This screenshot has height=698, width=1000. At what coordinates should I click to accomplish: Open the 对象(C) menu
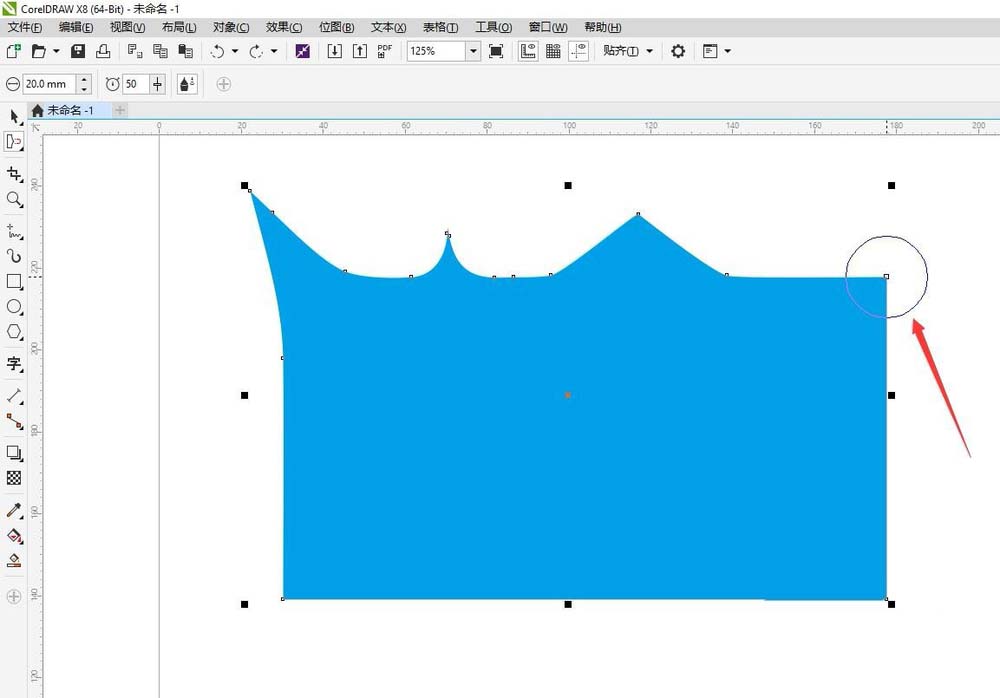tap(231, 27)
